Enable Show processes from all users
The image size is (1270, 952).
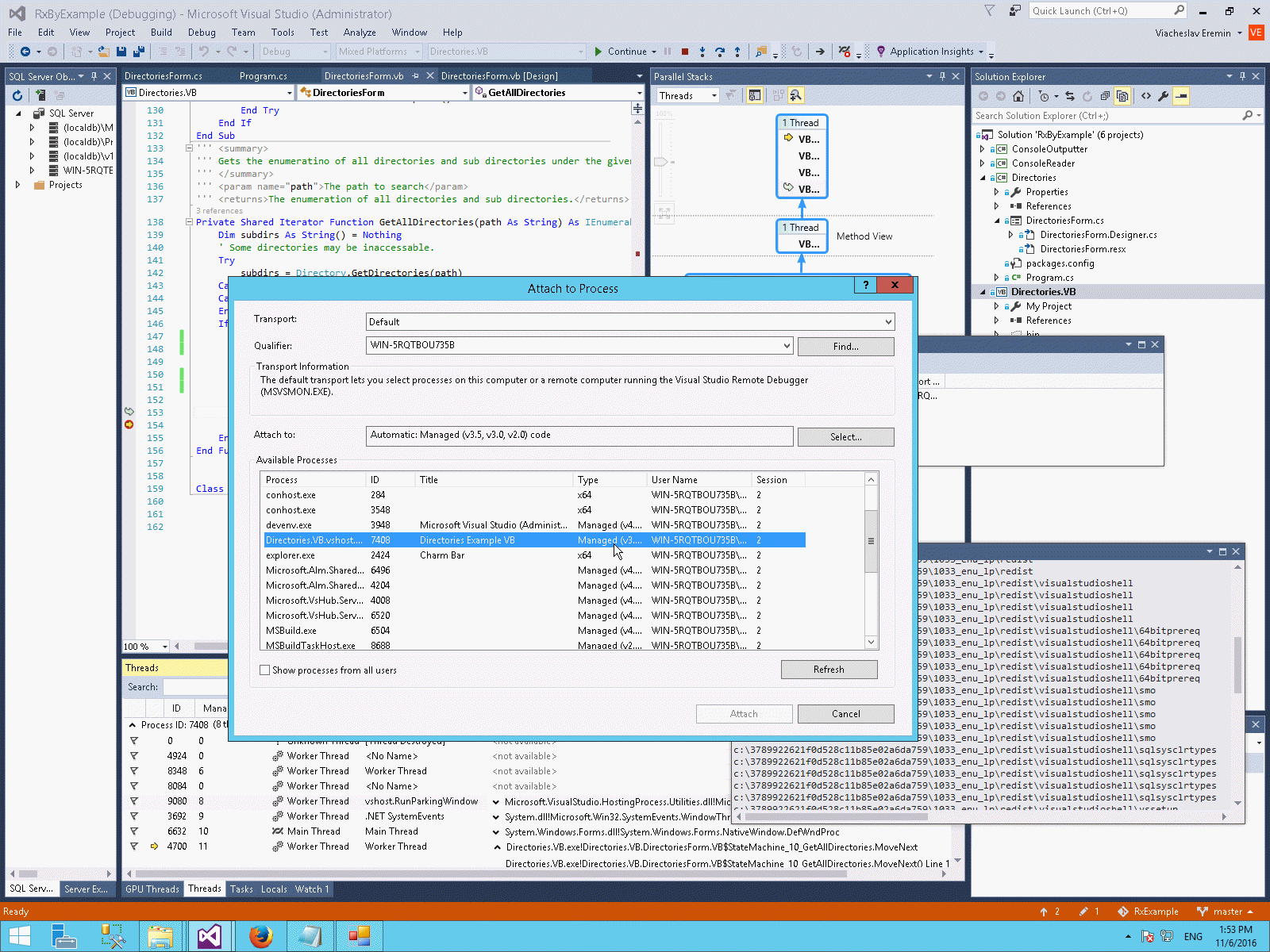(265, 670)
